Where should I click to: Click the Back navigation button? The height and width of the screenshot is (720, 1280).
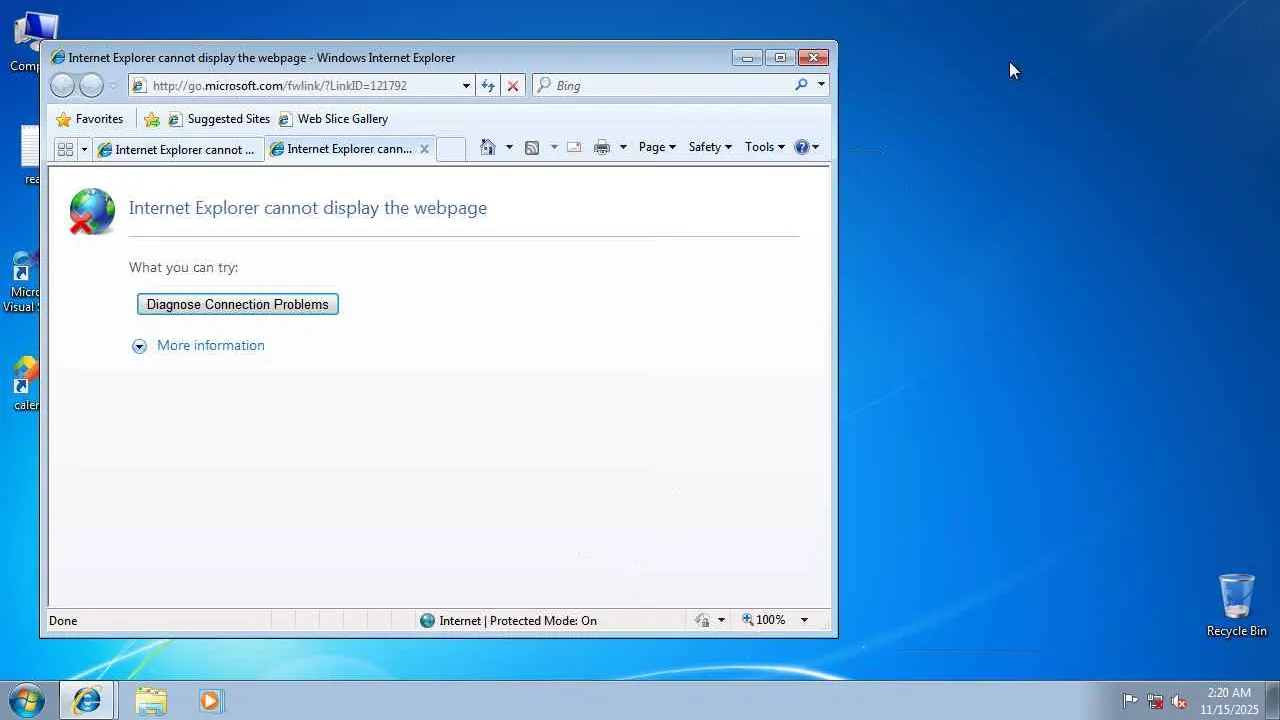point(62,86)
